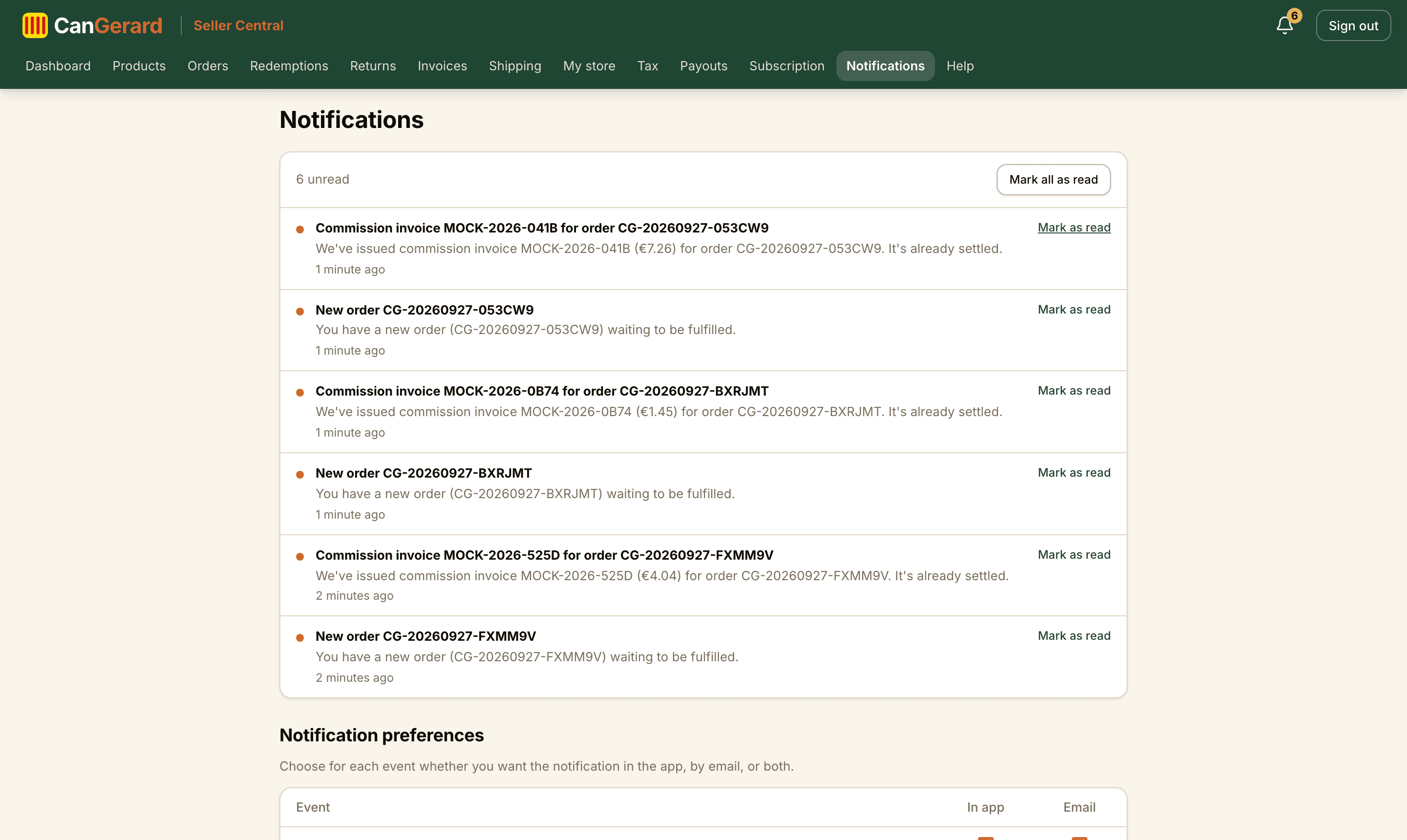Screen dimensions: 1407x840
Task: Mark New order CG-20260927-BXRJMT as read
Action: point(1073,473)
